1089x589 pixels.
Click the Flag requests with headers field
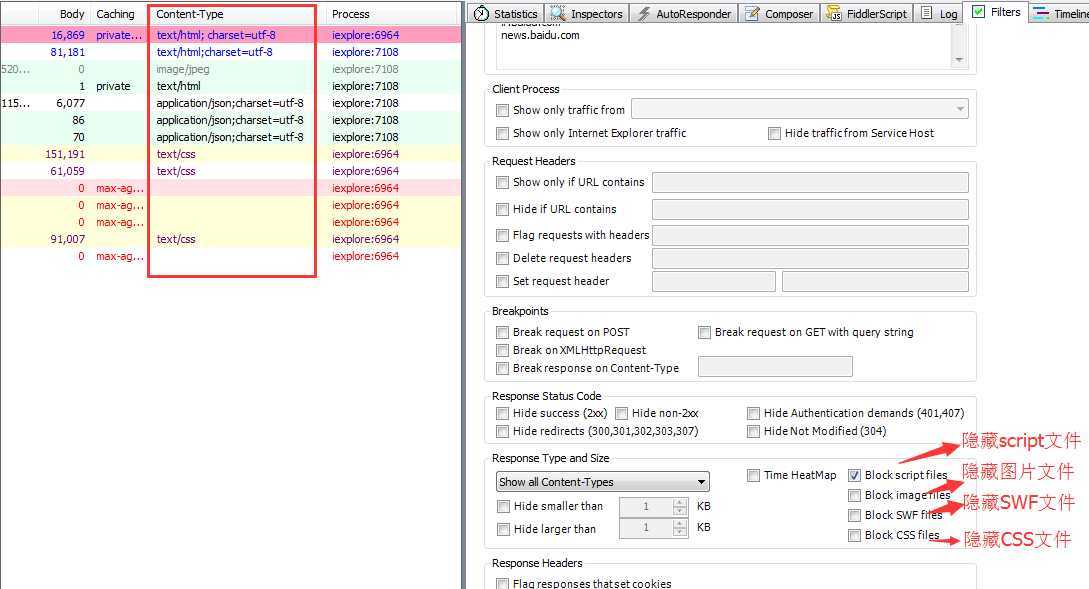810,235
